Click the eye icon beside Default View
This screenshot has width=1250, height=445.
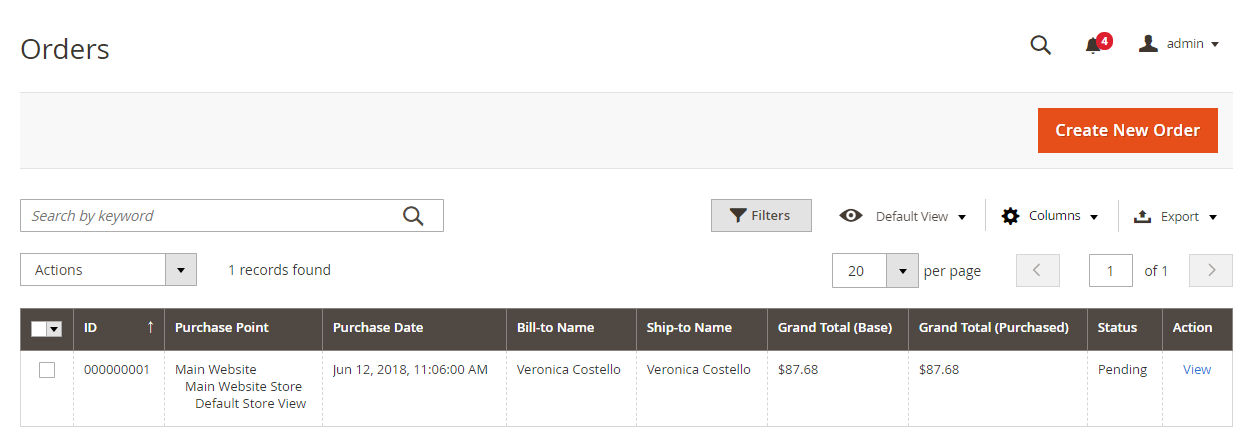coord(851,215)
